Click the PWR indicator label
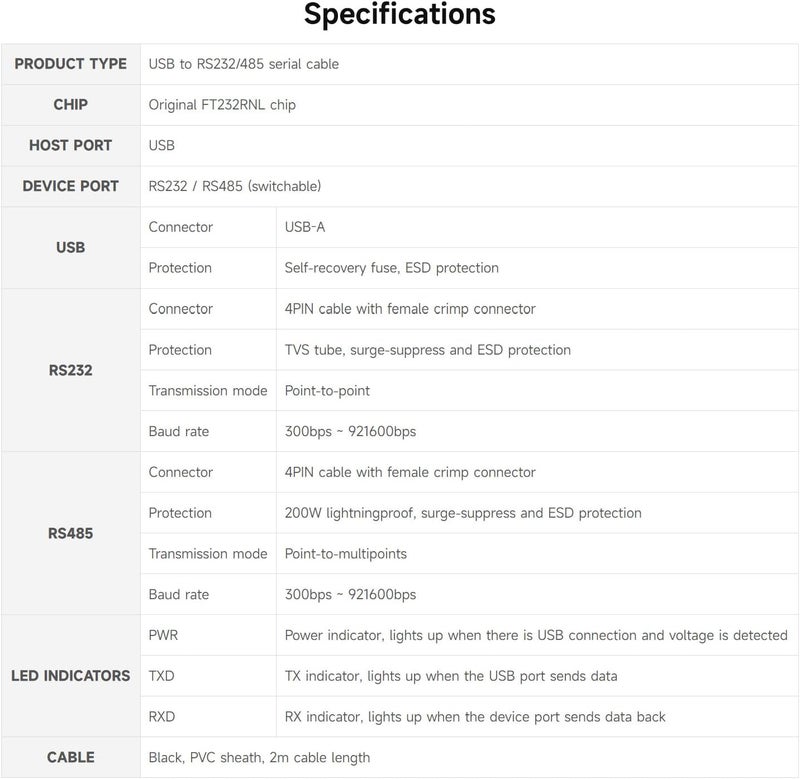This screenshot has height=779, width=800. (163, 635)
